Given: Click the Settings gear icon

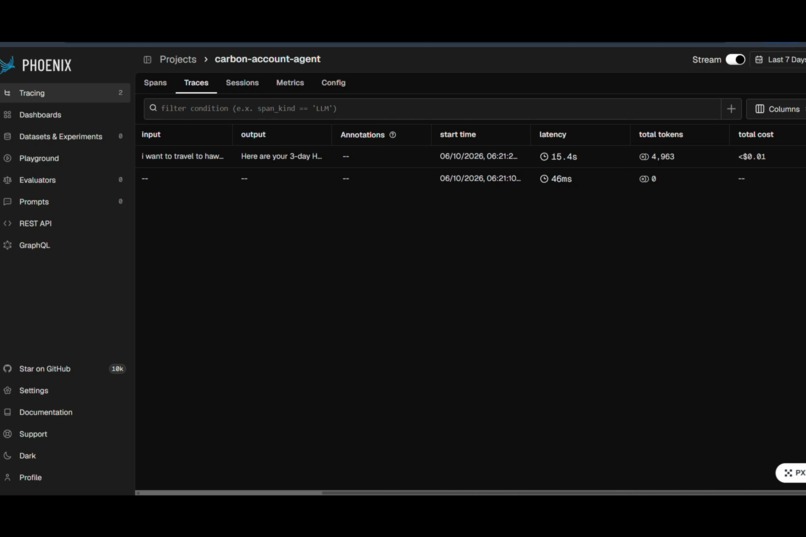Looking at the screenshot, I should [x=7, y=391].
